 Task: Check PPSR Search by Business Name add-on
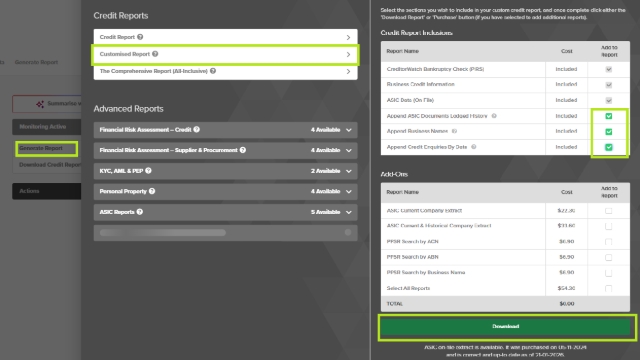[x=609, y=273]
